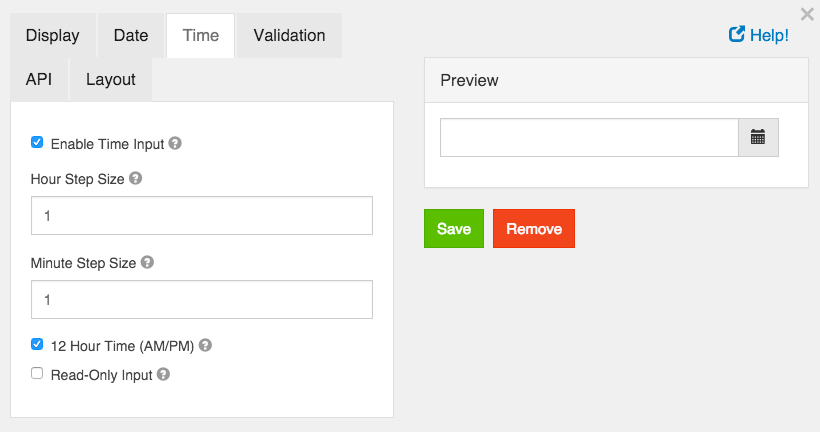Click help icon next to 12 Hour Time
820x432 pixels.
coord(205,346)
